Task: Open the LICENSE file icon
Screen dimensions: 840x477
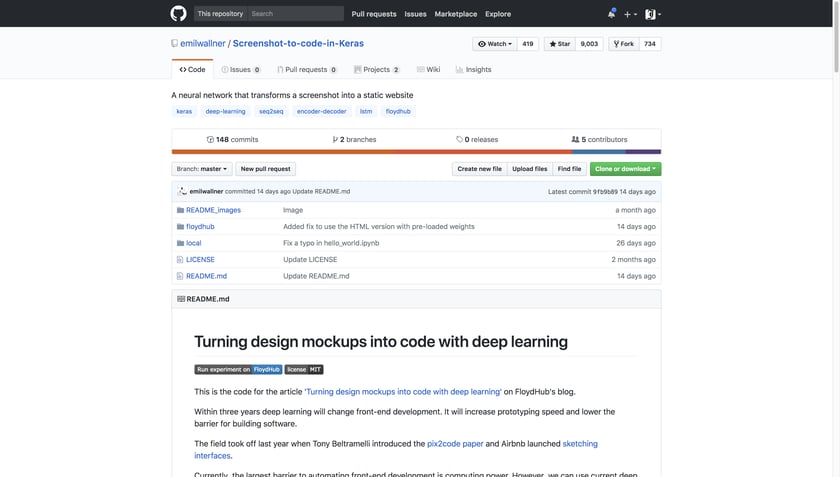Action: click(180, 259)
